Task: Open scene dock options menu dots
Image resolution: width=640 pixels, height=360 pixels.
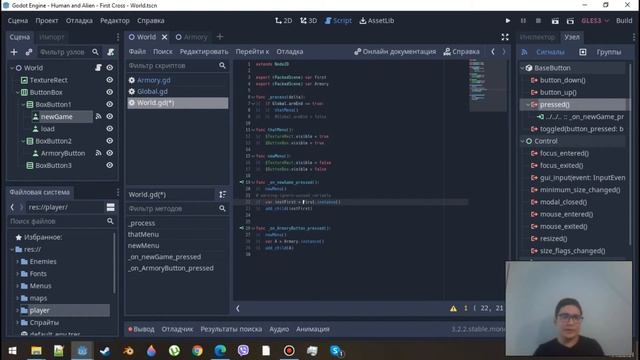Action: (118, 37)
